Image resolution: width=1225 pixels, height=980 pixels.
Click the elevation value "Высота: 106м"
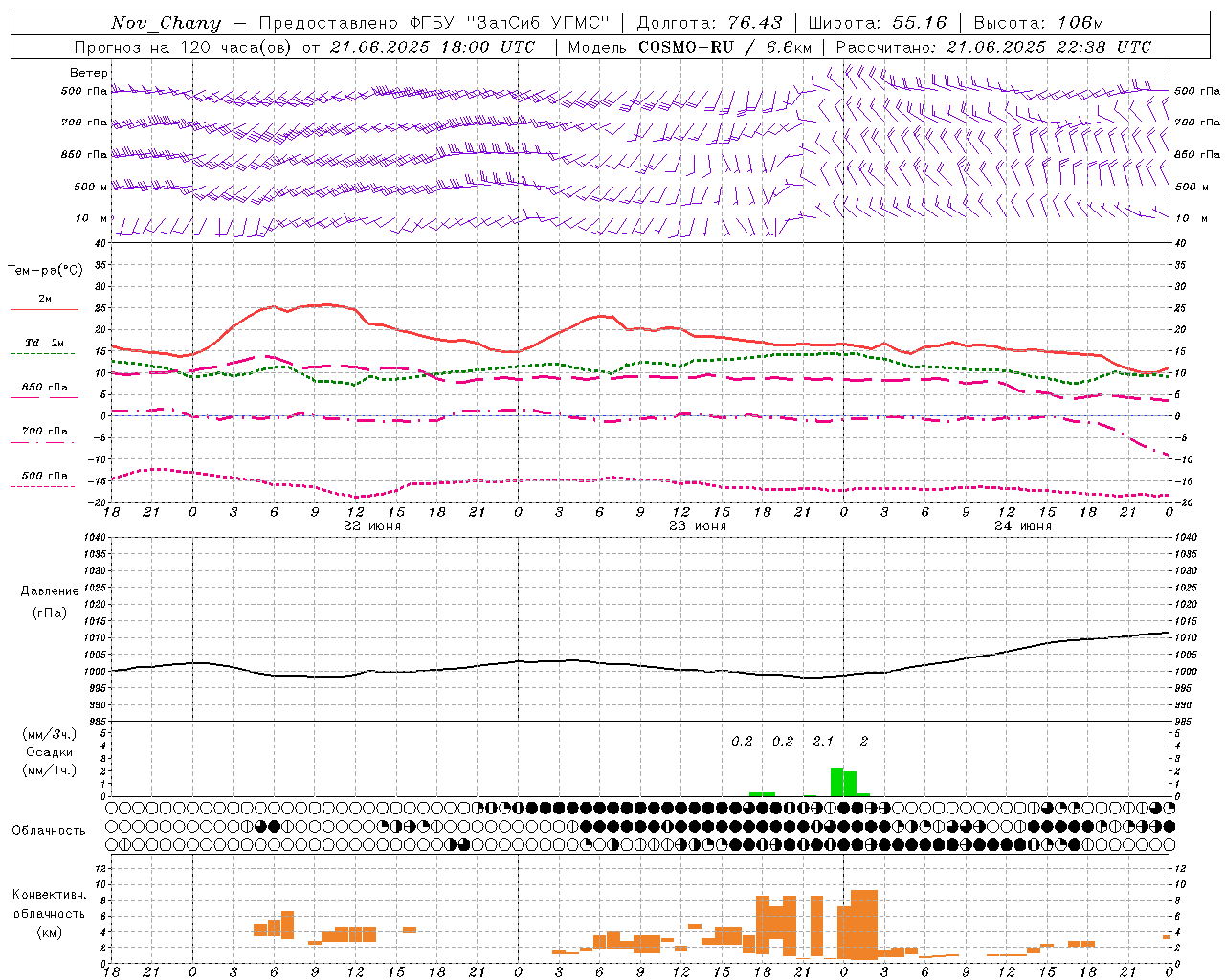coord(1038,23)
